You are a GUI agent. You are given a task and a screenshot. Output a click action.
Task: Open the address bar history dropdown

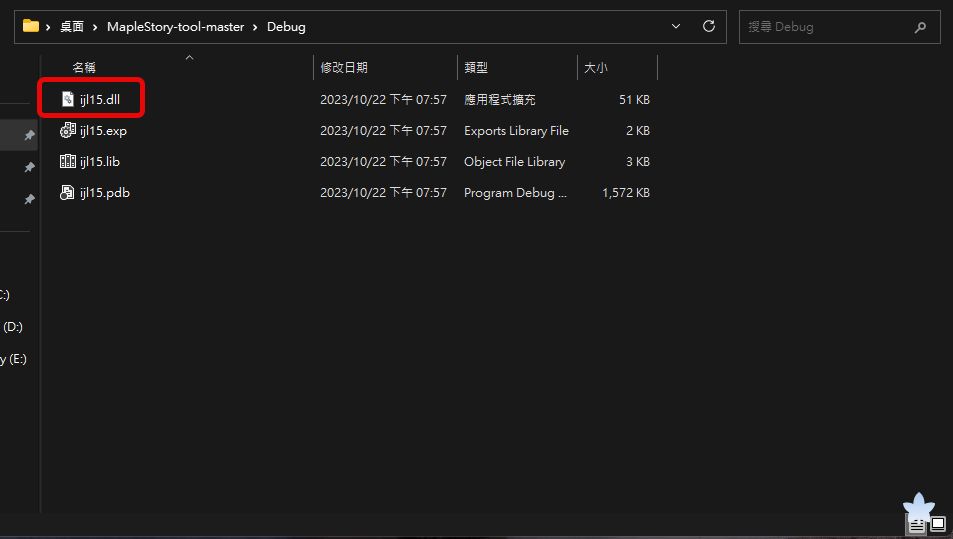click(x=676, y=26)
